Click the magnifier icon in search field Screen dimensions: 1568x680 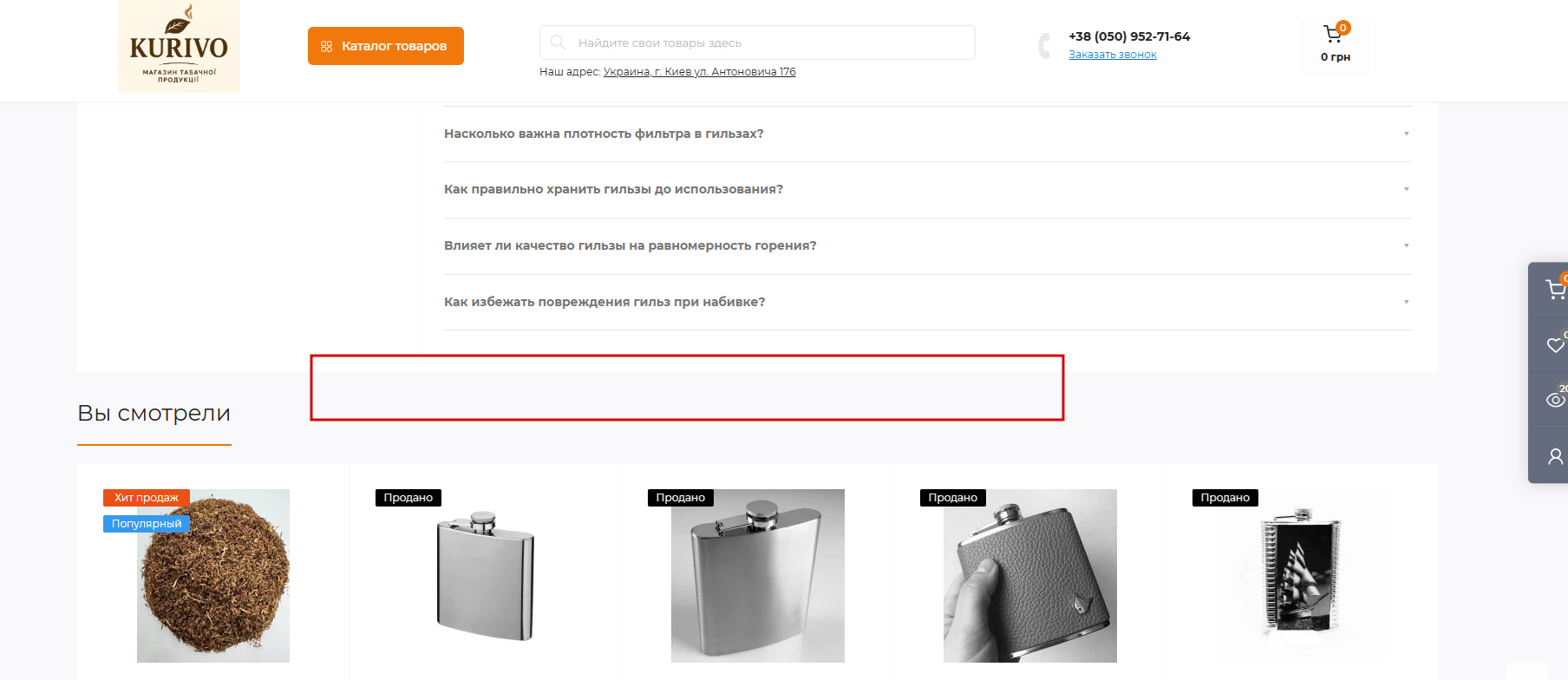(559, 42)
